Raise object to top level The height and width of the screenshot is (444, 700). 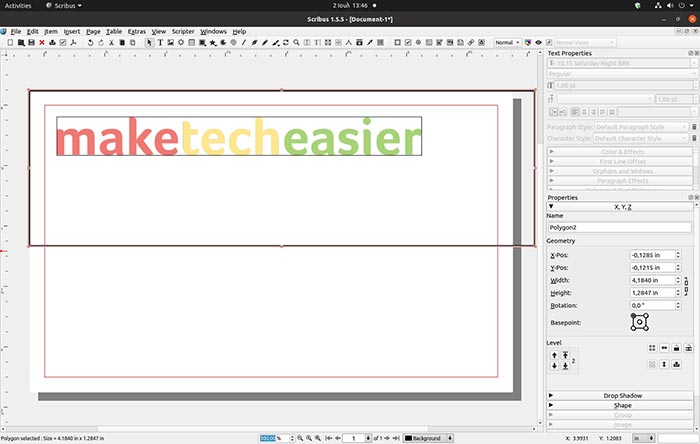565,355
